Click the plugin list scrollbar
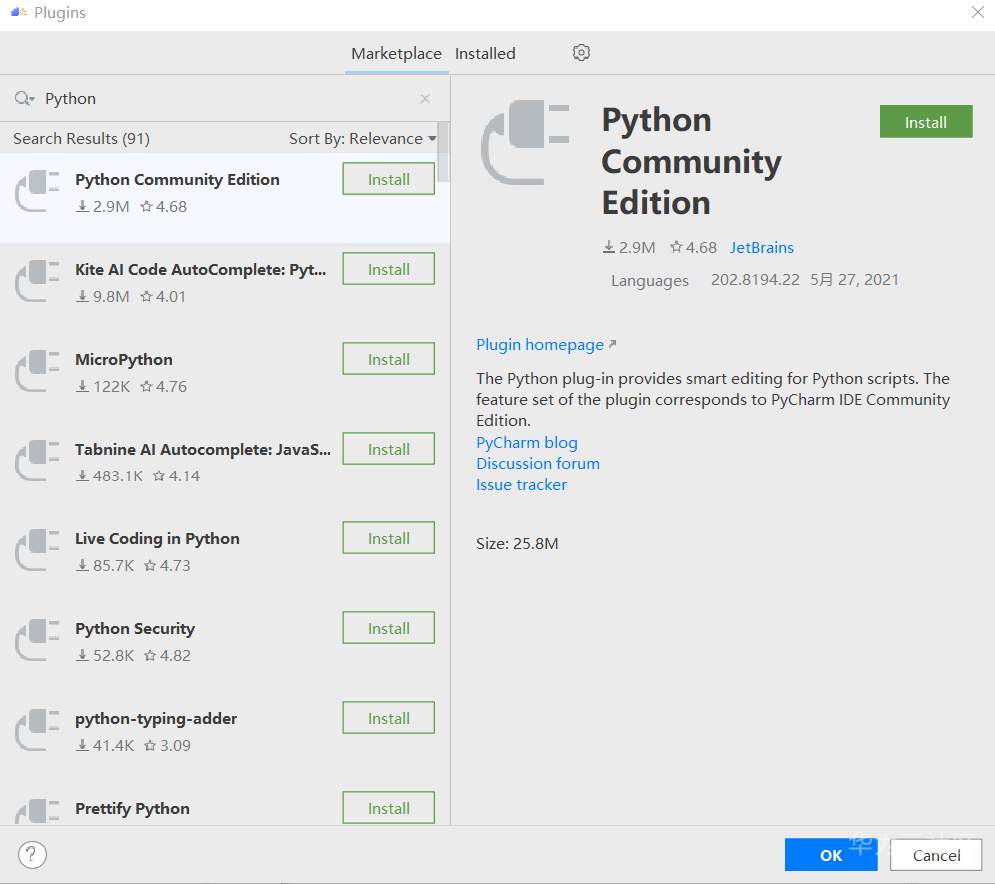Image resolution: width=995 pixels, height=884 pixels. click(x=444, y=153)
